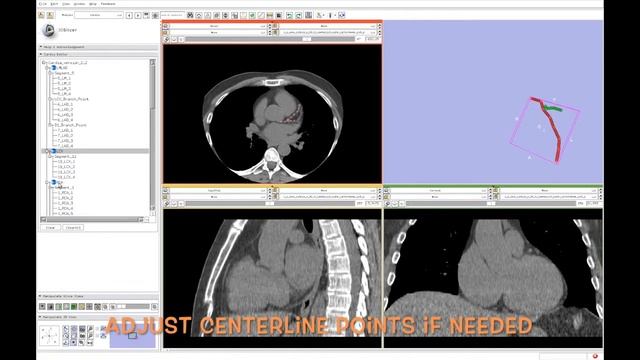The height and width of the screenshot is (360, 640).
Task: Select the Segment_1 node in the tree
Action: (64, 187)
